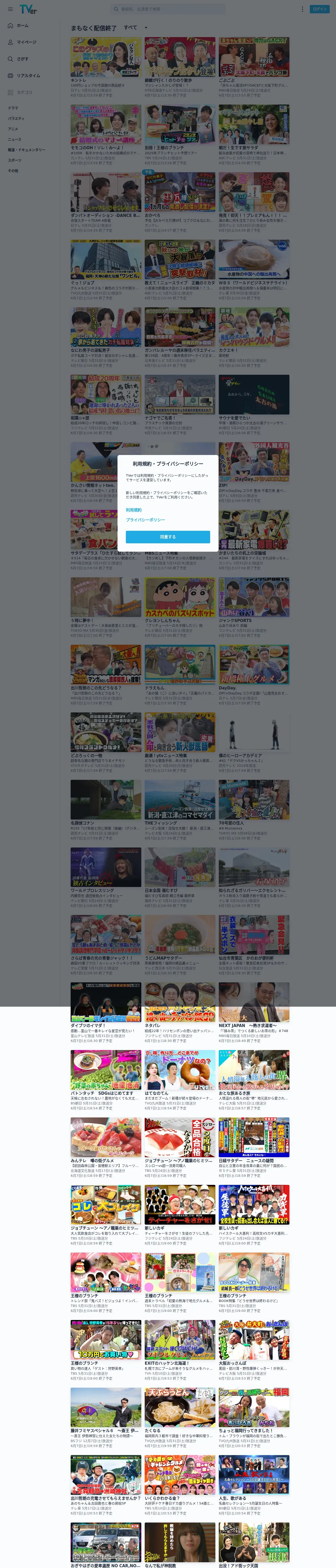Click the カテゴリ grid icon in sidebar
336x1568 pixels.
click(x=10, y=93)
